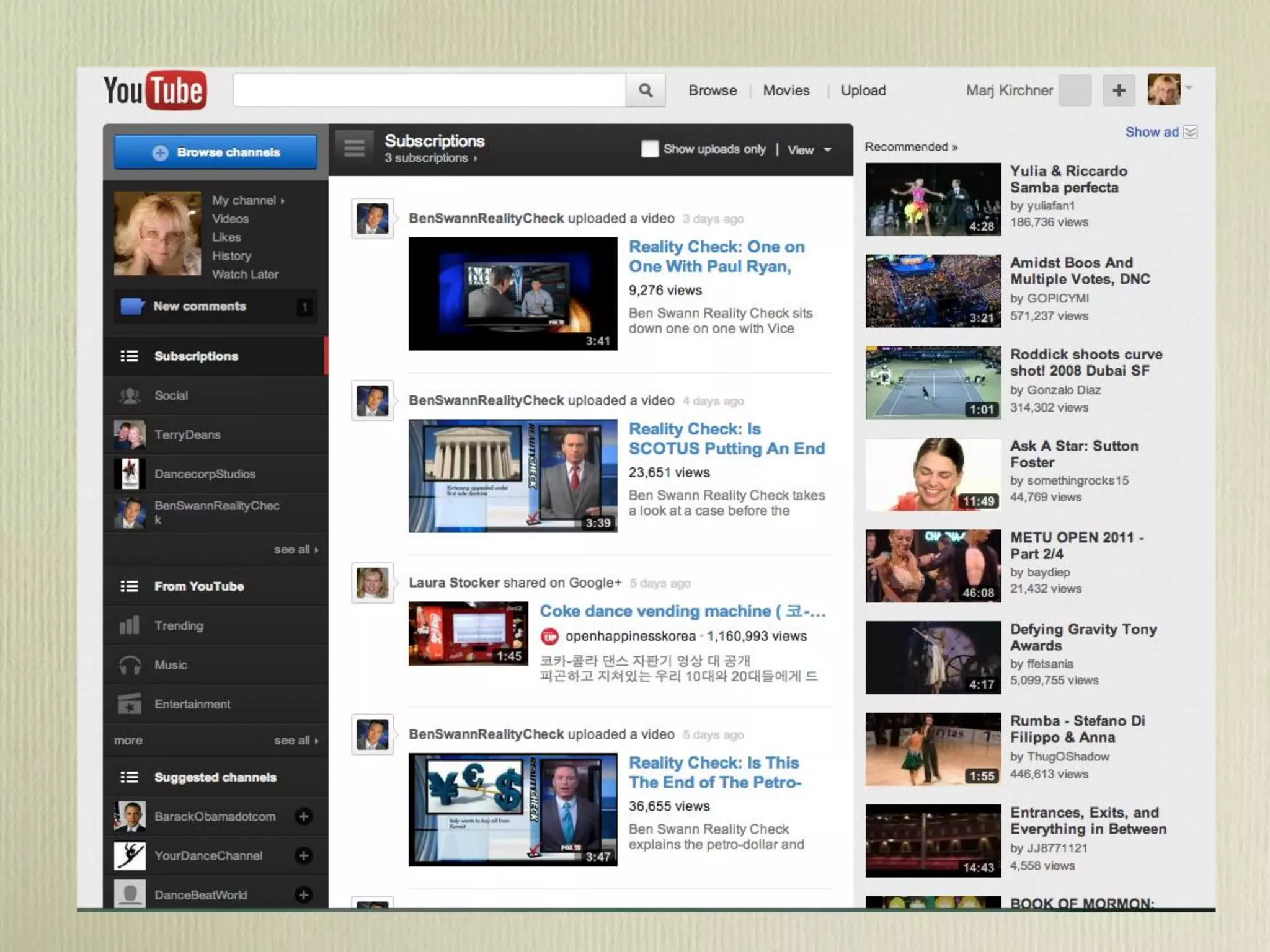This screenshot has height=952, width=1270.
Task: Click the plus create button near username
Action: pos(1119,90)
